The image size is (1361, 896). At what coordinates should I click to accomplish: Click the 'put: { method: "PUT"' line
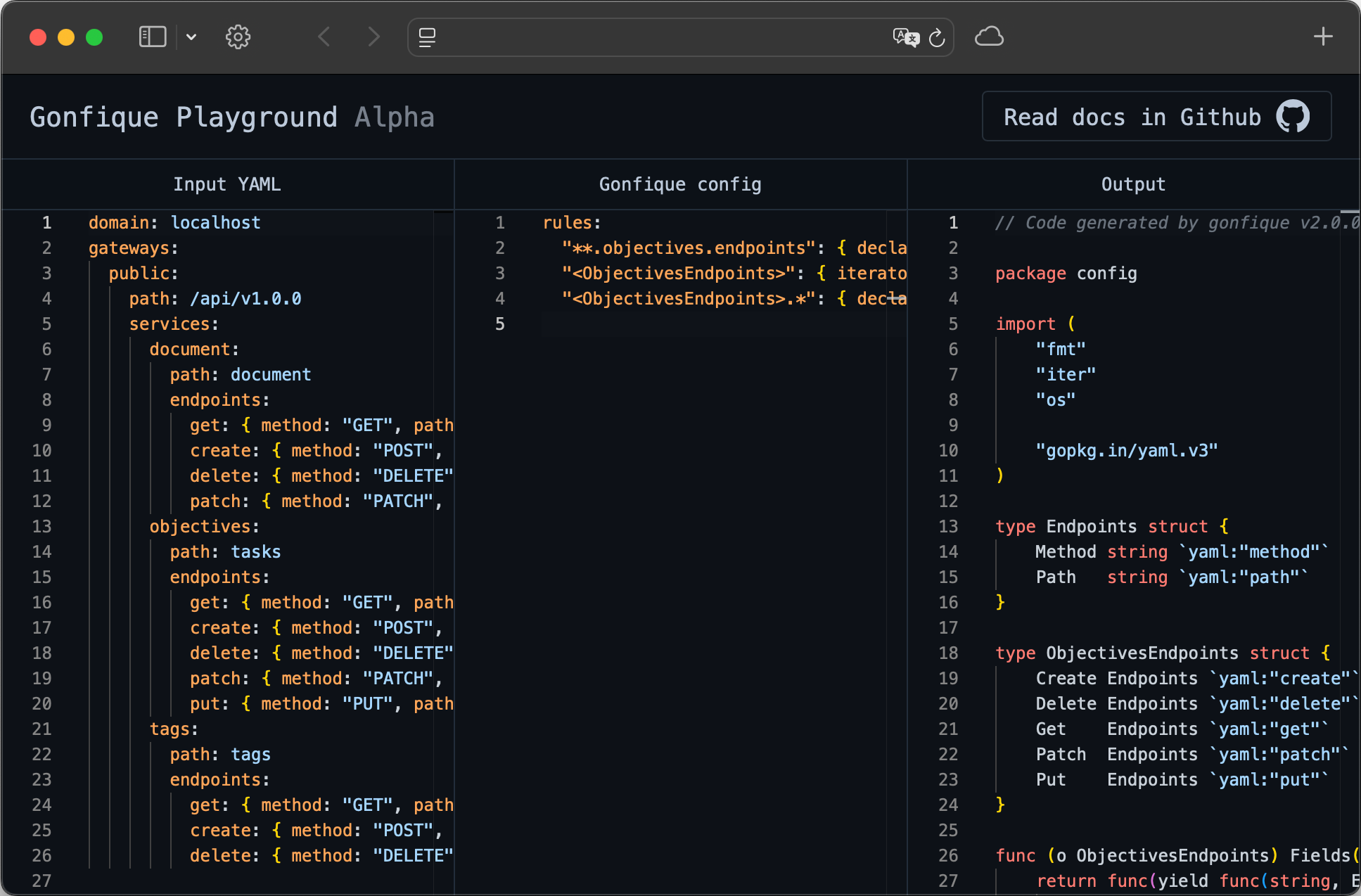(321, 703)
